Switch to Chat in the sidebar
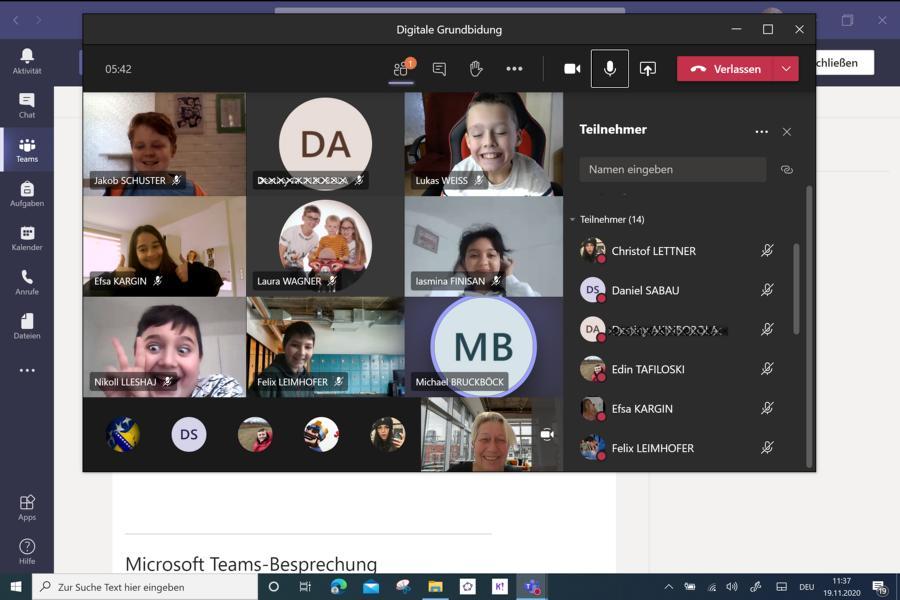The height and width of the screenshot is (600, 900). coord(27,105)
